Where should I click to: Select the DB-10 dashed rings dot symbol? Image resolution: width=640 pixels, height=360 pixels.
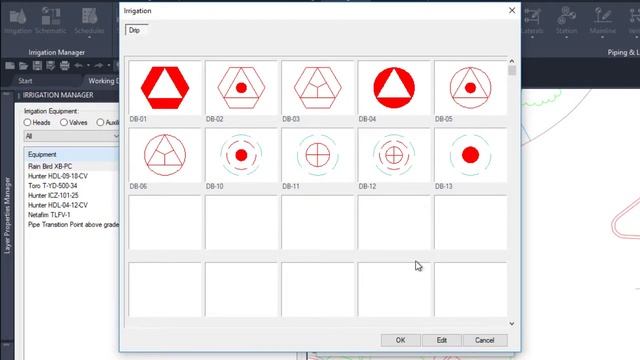[241, 155]
